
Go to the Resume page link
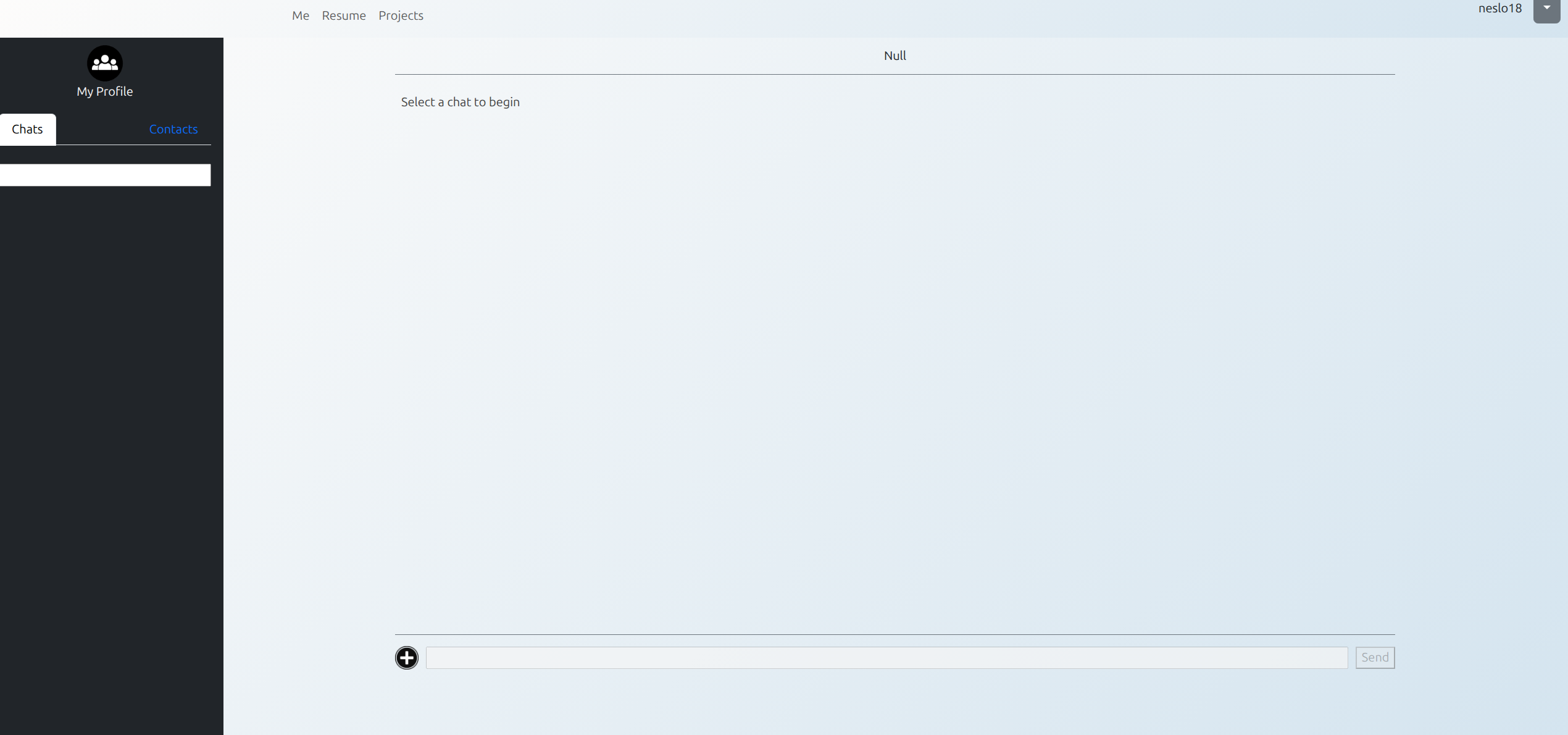343,15
